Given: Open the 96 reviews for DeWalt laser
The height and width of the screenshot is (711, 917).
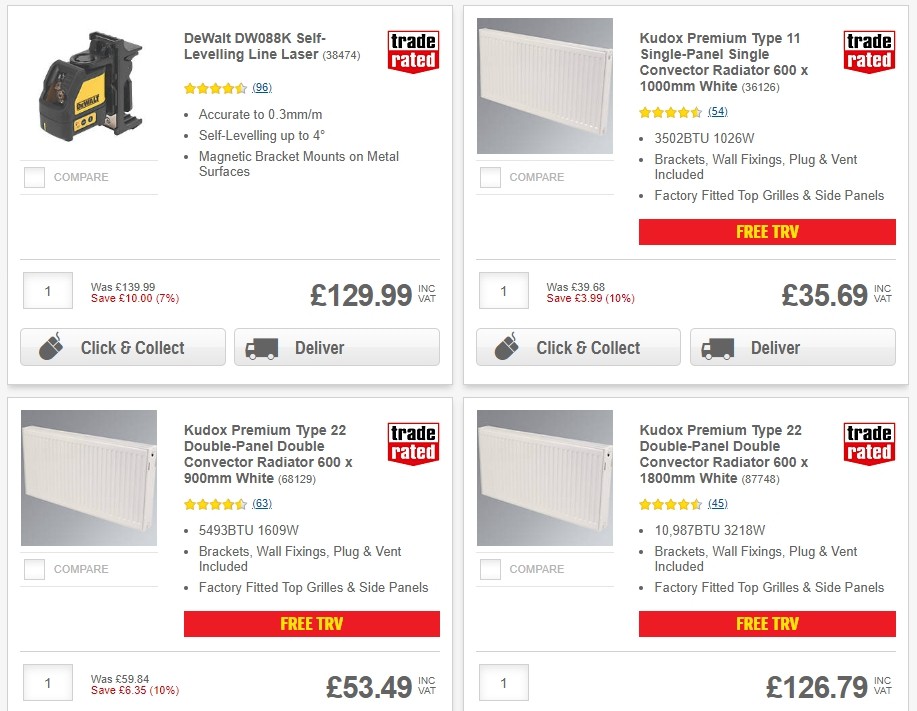Looking at the screenshot, I should (260, 88).
